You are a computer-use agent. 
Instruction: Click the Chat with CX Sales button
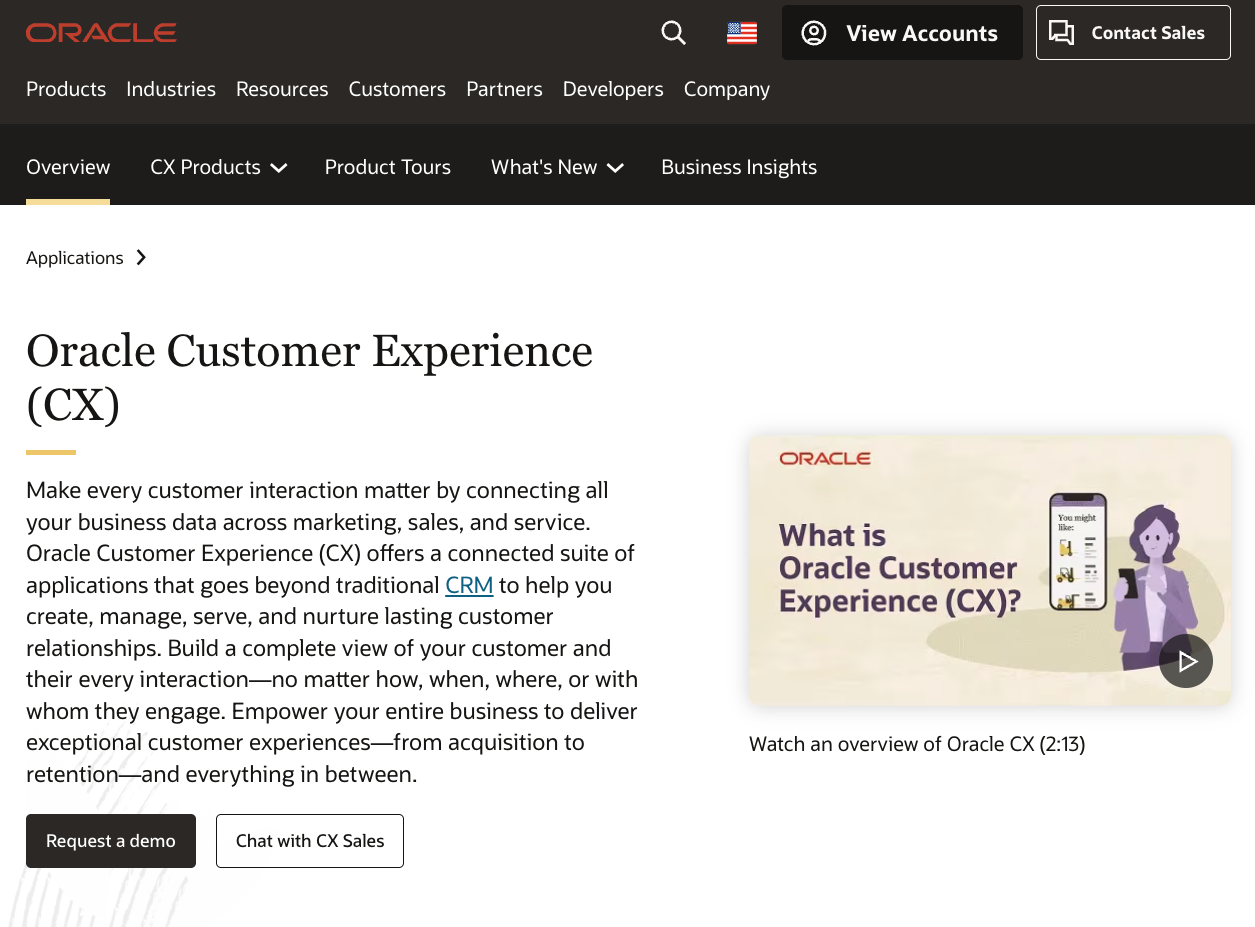click(310, 841)
